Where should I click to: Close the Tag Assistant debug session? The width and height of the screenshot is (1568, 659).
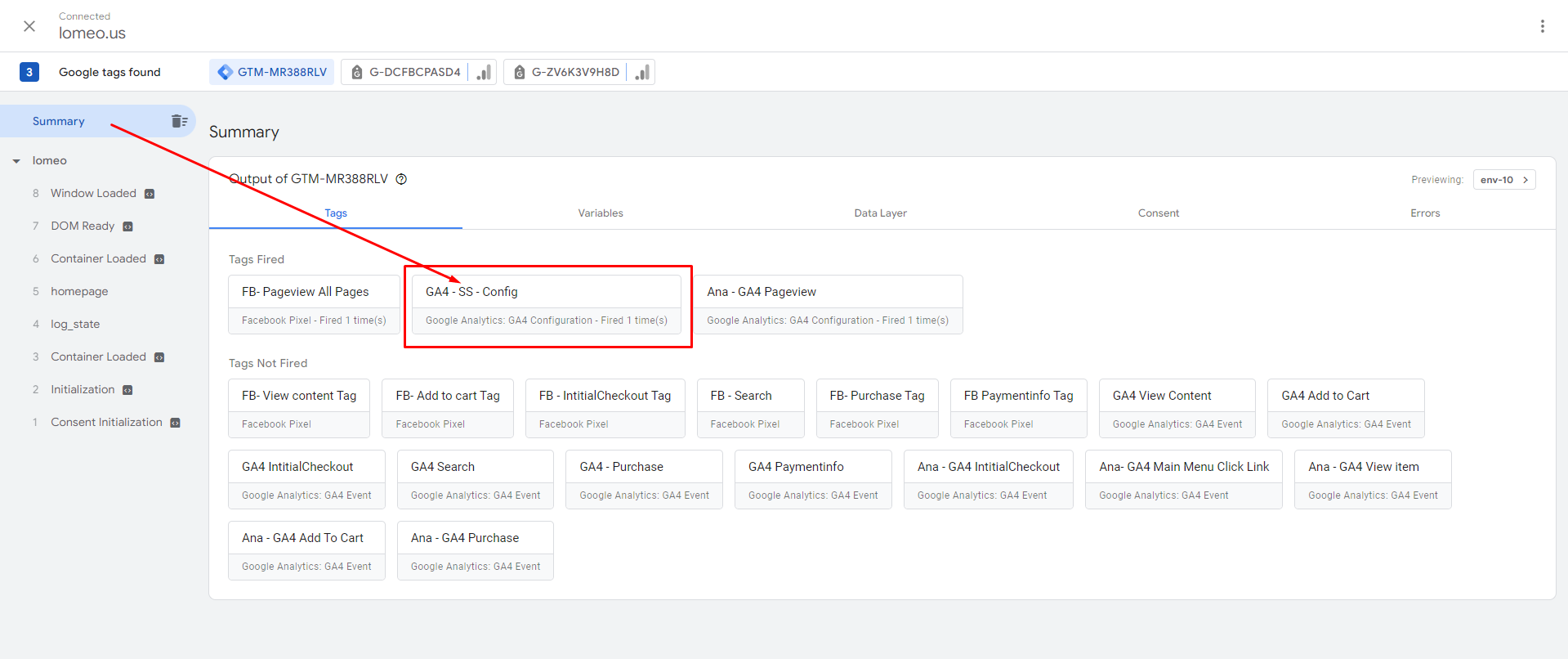click(29, 26)
